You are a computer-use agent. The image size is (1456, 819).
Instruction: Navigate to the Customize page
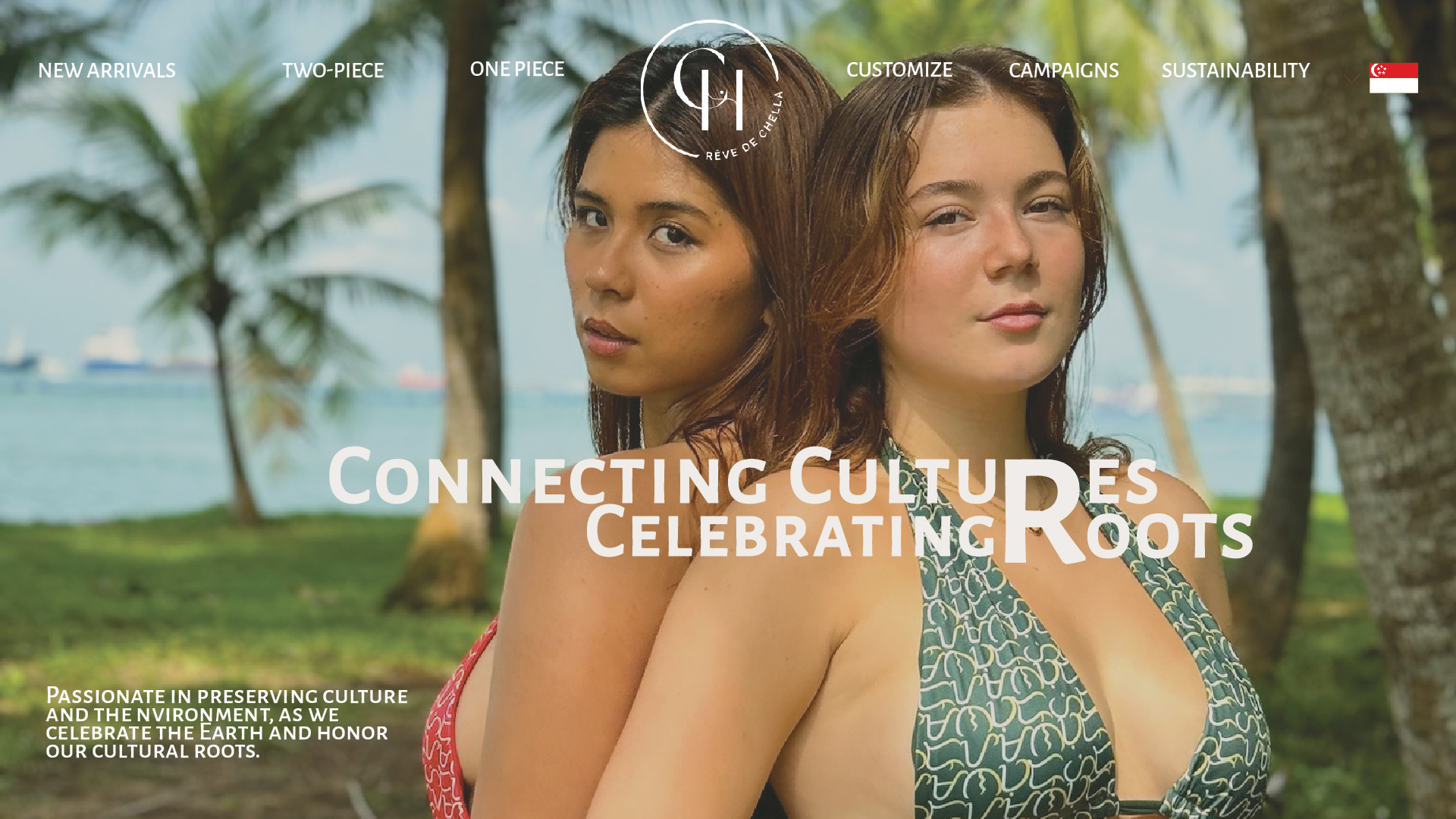click(x=899, y=70)
